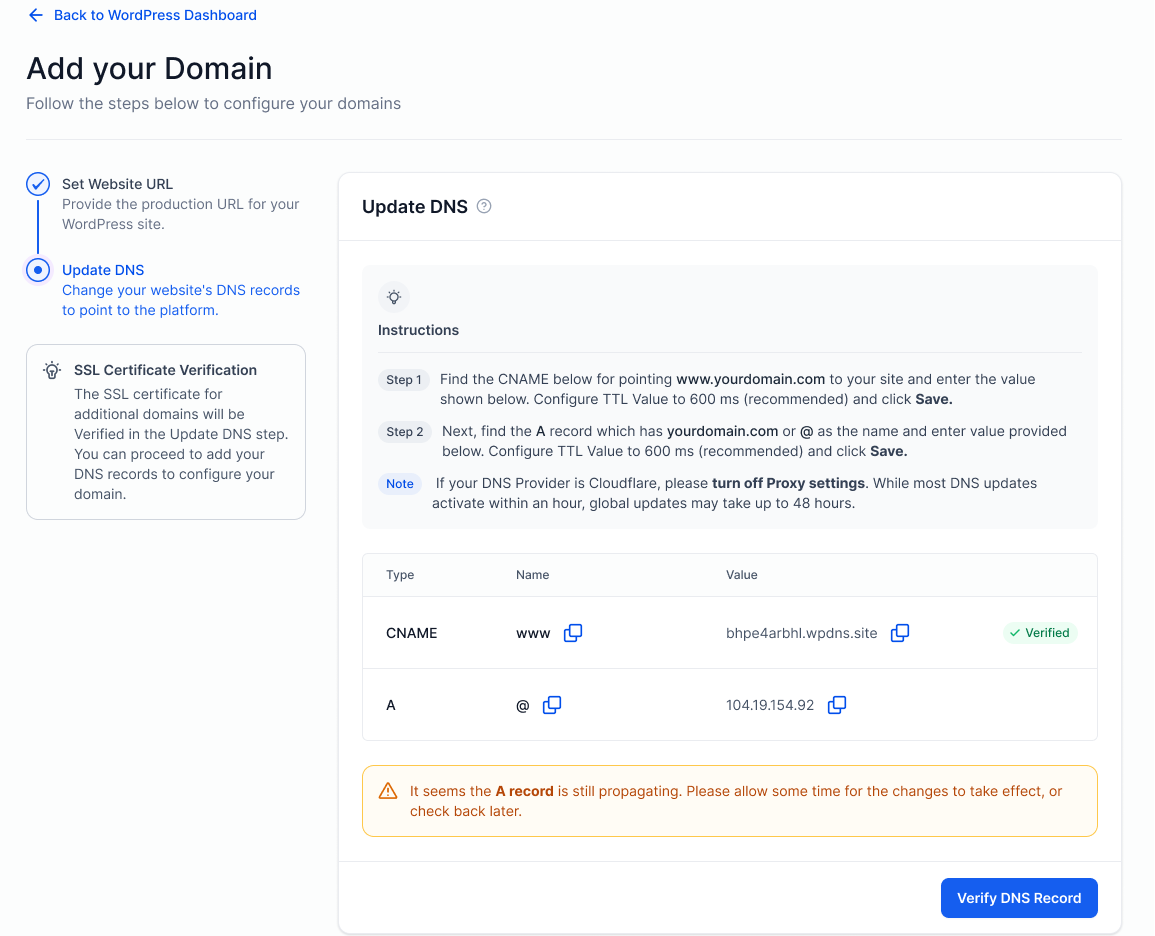Image resolution: width=1155 pixels, height=936 pixels.
Task: Copy the CNAME name www
Action: (x=573, y=633)
